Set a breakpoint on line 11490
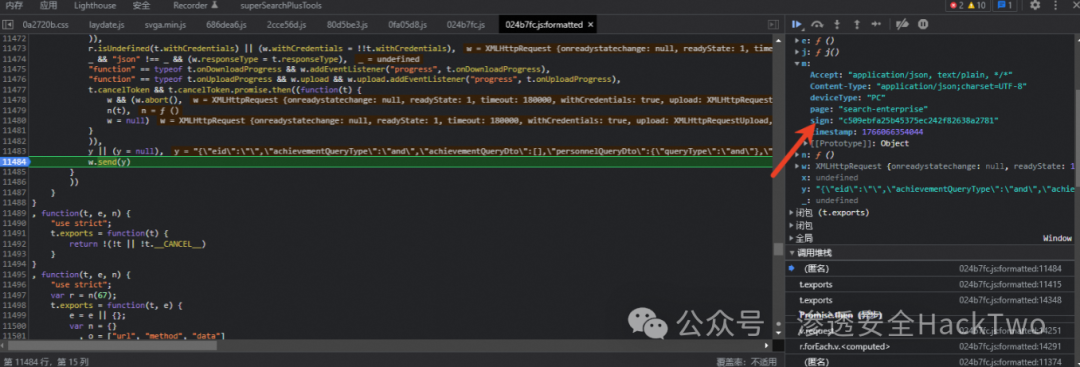 tap(14, 224)
